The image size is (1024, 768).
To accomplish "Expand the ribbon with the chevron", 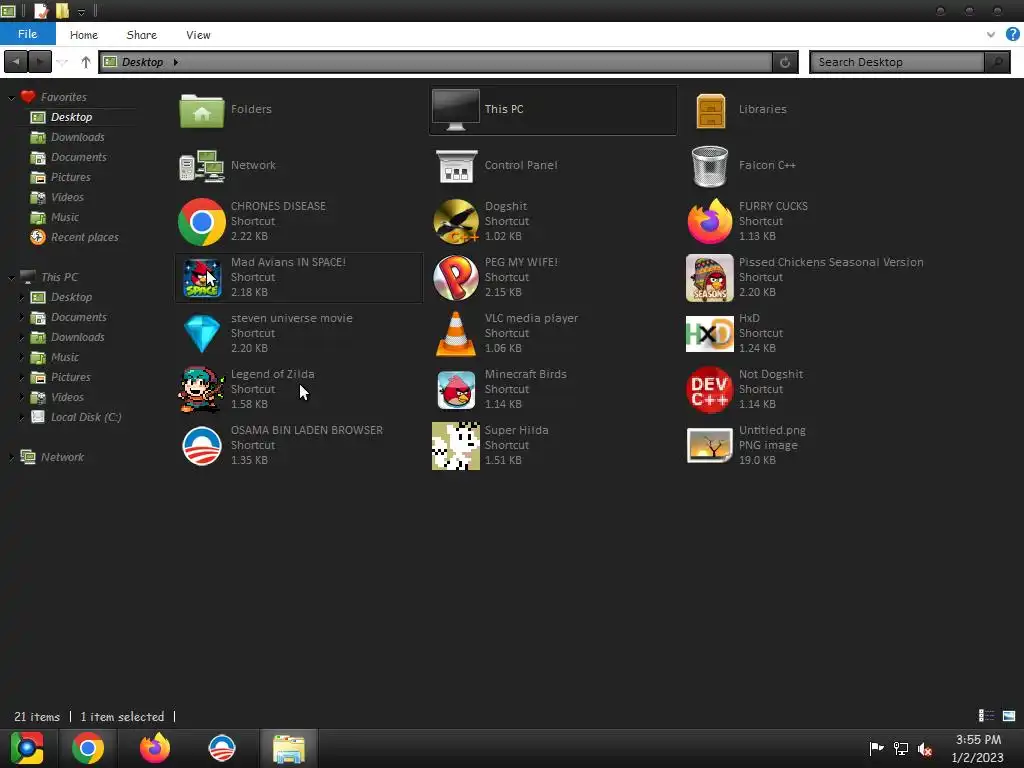I will (991, 35).
